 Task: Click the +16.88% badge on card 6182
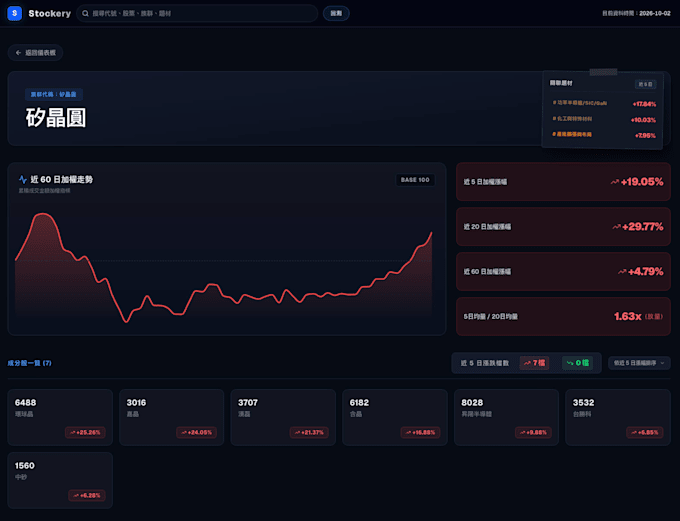pos(420,433)
